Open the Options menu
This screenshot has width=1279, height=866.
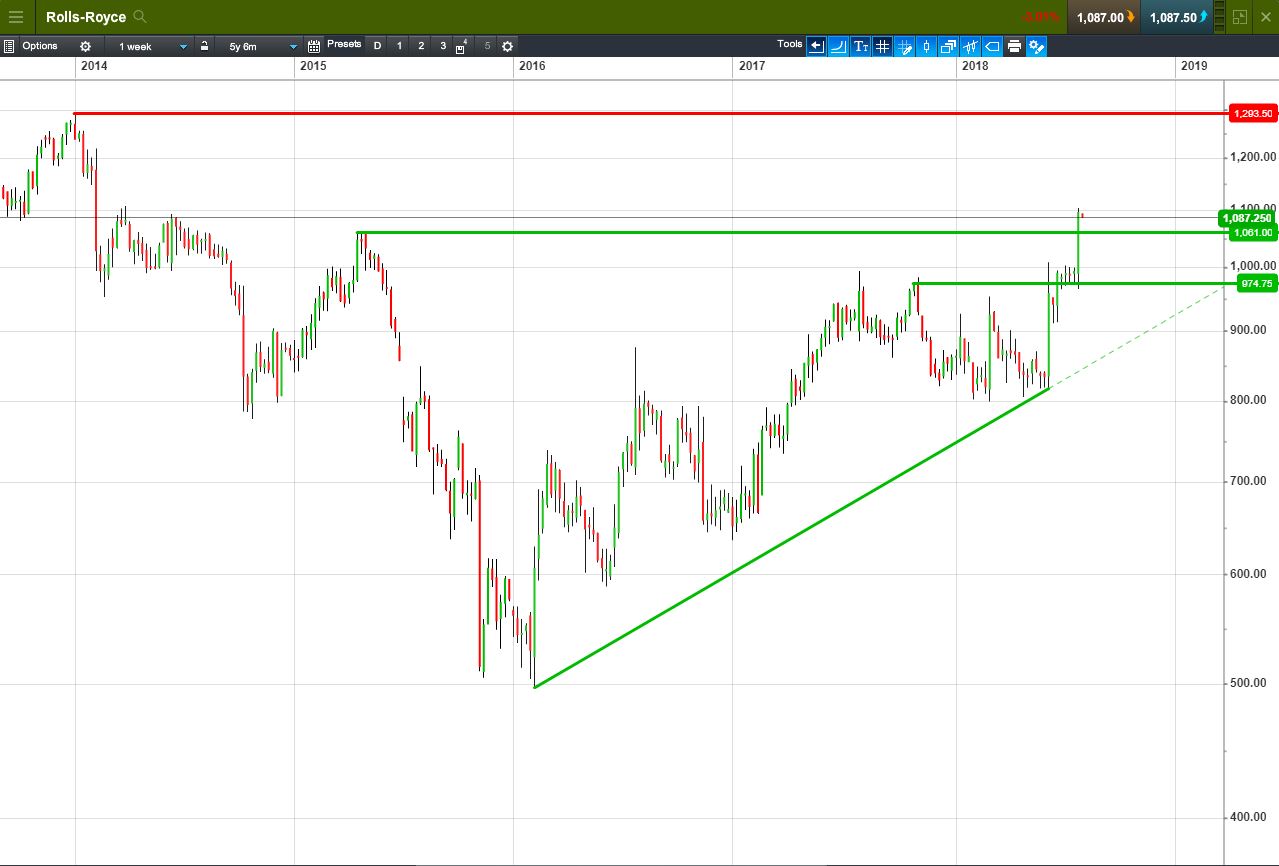40,46
